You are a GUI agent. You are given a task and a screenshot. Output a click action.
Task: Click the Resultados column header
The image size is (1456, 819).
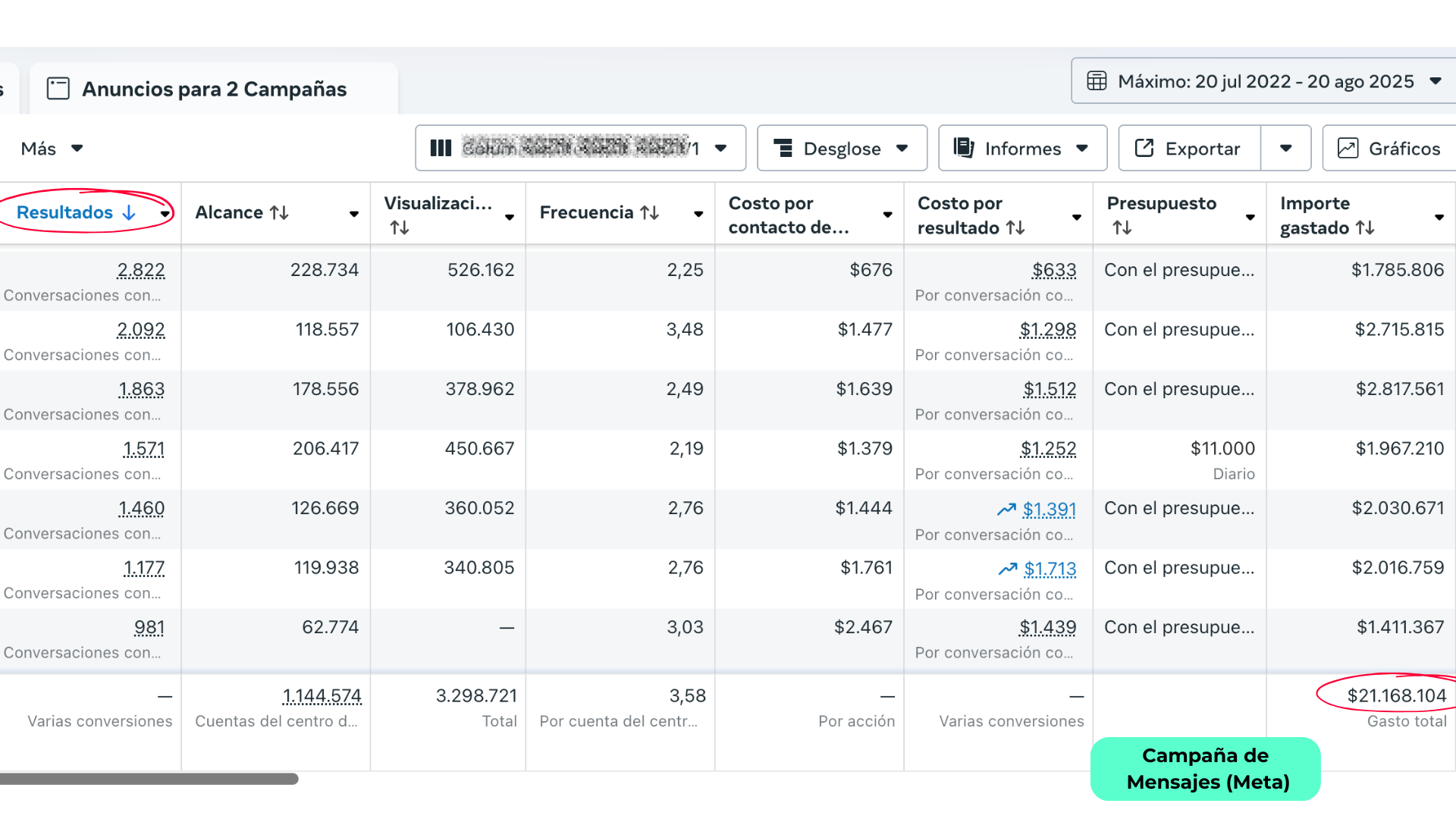click(65, 212)
